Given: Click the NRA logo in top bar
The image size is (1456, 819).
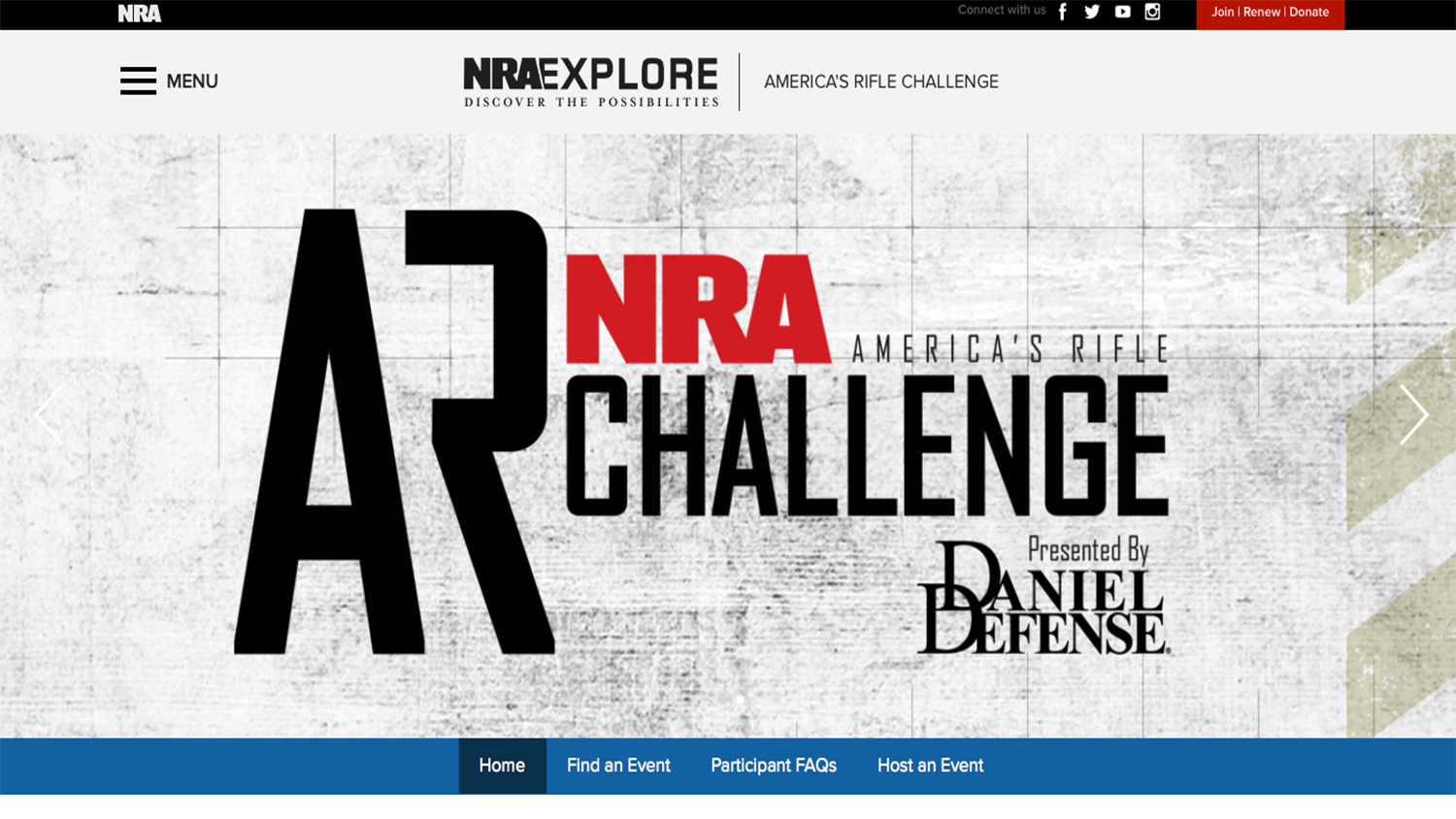Looking at the screenshot, I should point(140,14).
